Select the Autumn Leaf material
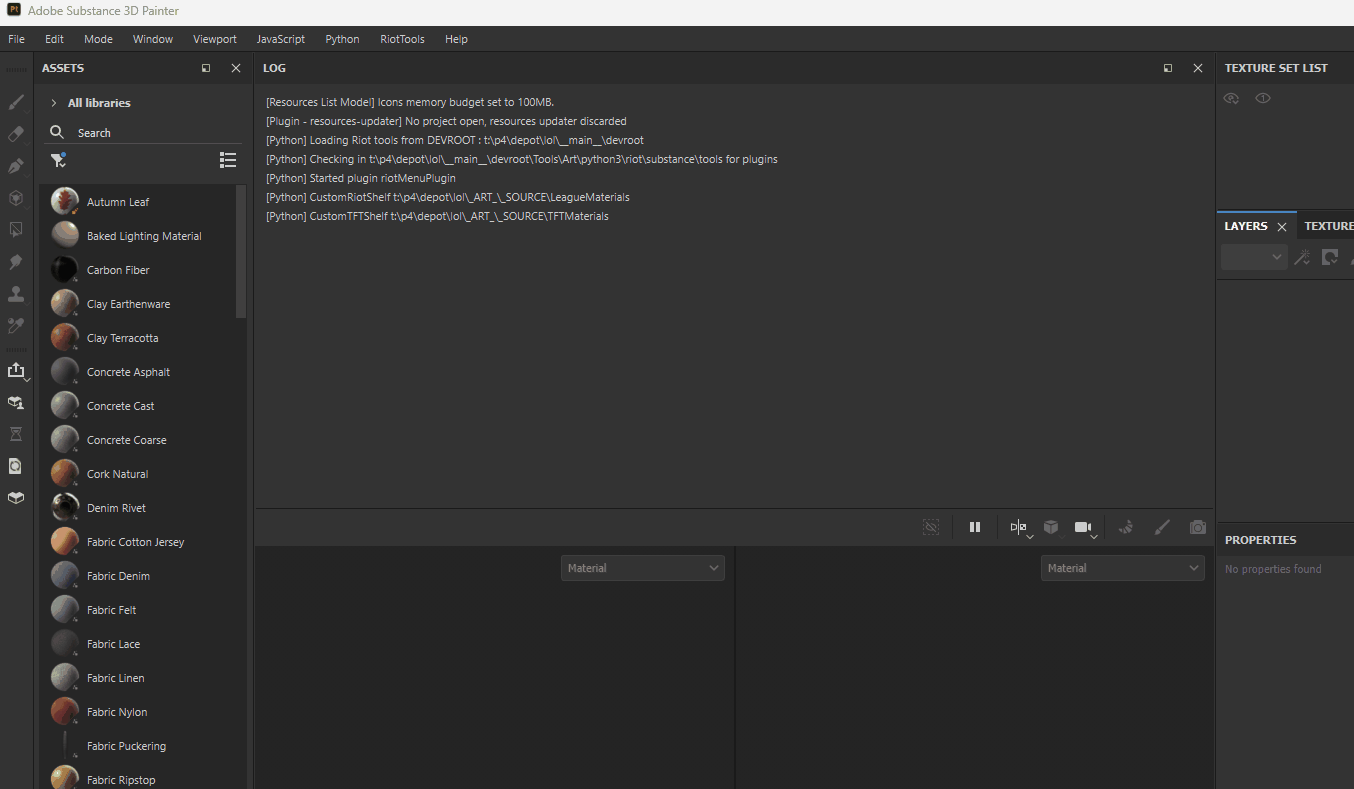 tap(138, 201)
